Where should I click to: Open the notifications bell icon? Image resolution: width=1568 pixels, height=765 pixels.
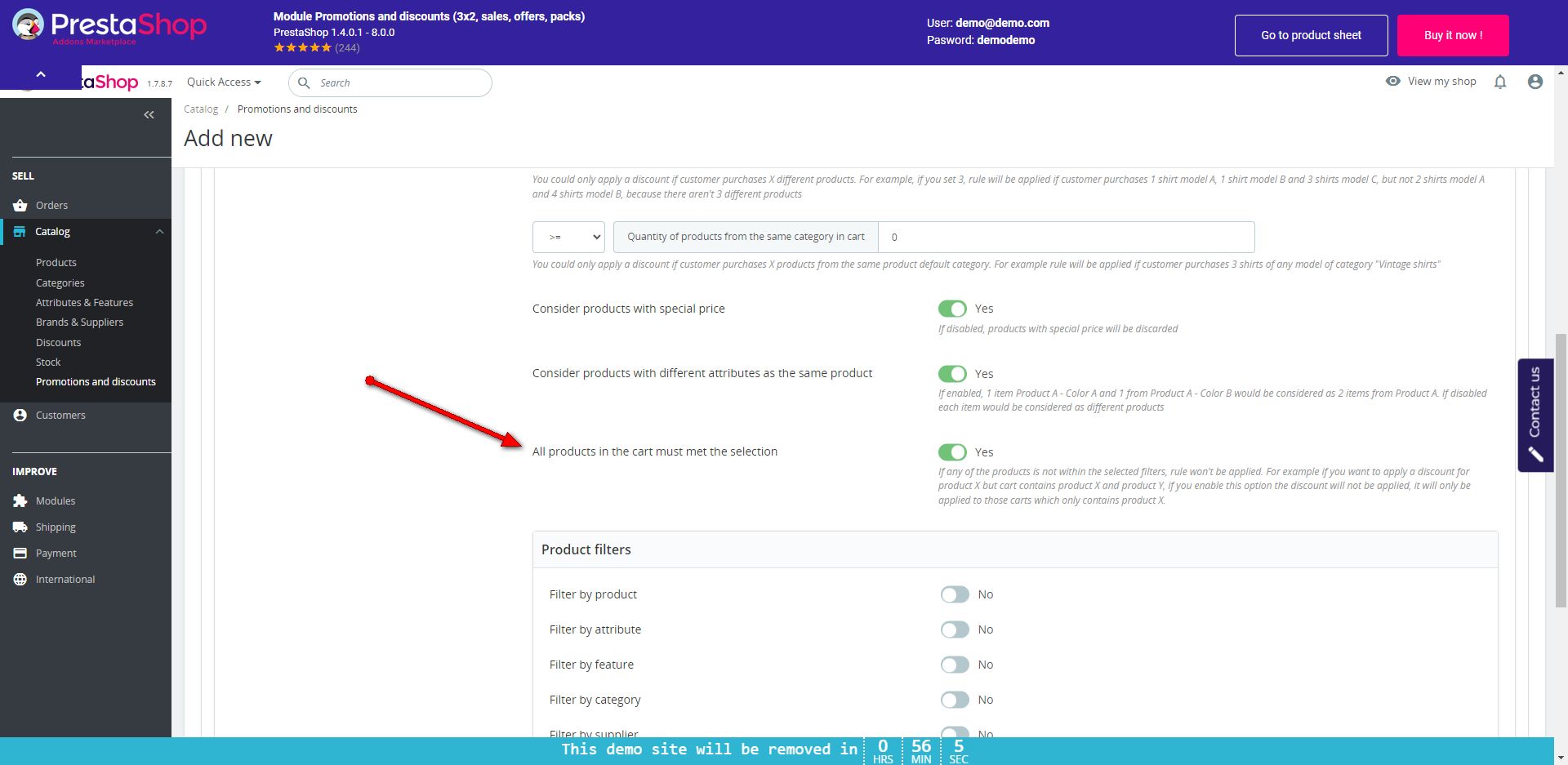(x=1500, y=82)
